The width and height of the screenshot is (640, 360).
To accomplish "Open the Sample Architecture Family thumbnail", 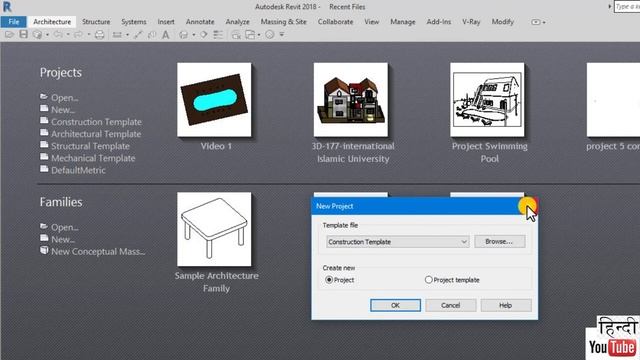I will pos(214,229).
